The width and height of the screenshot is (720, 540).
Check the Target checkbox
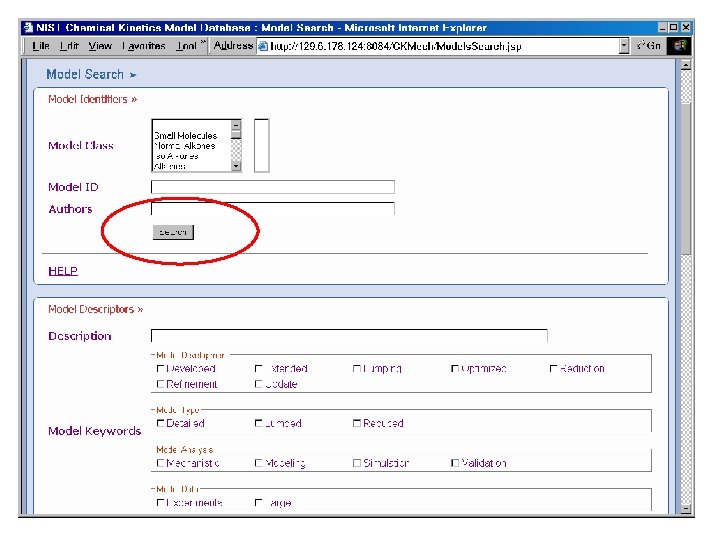(259, 503)
